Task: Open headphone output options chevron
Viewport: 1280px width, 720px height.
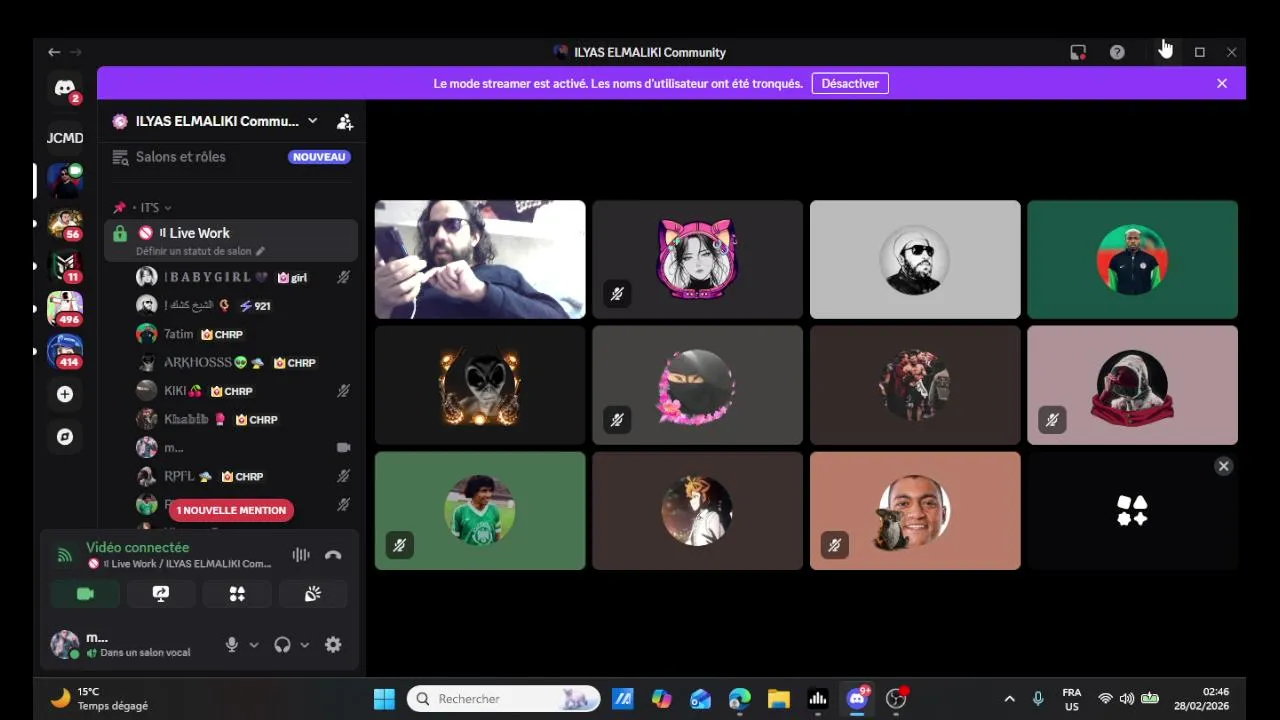Action: (x=304, y=645)
